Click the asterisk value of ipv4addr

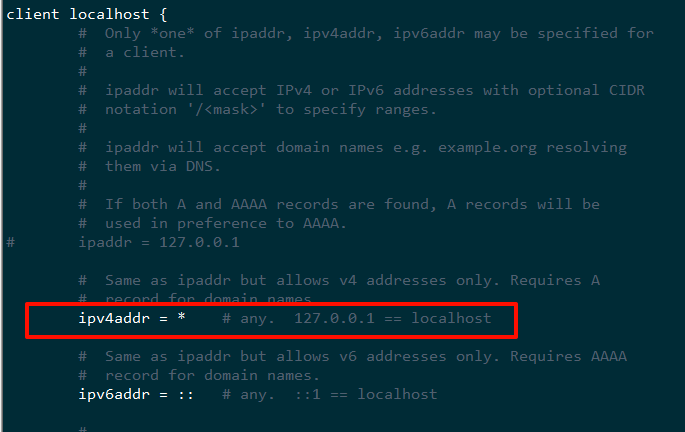(181, 317)
